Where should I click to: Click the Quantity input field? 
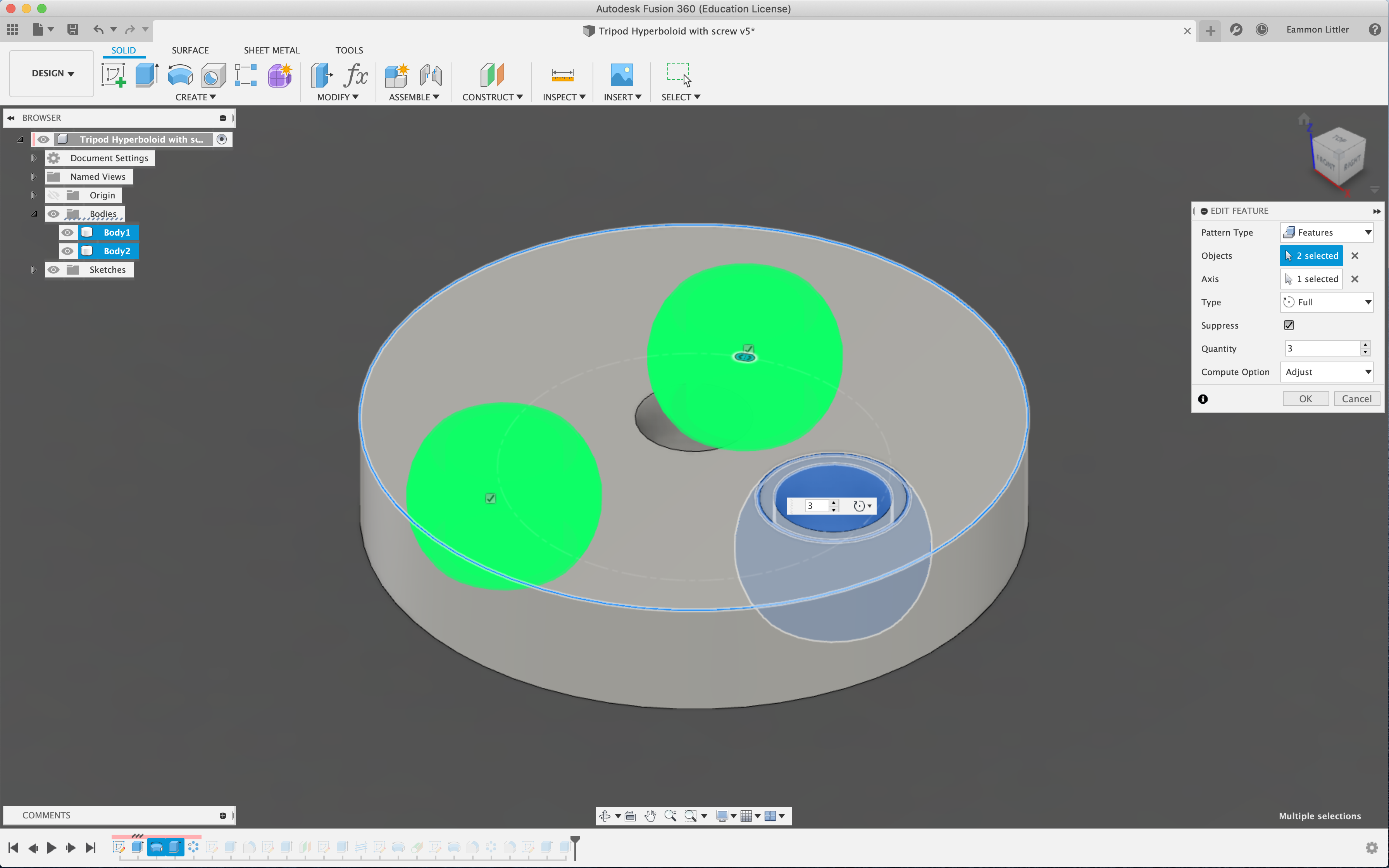tap(1321, 348)
